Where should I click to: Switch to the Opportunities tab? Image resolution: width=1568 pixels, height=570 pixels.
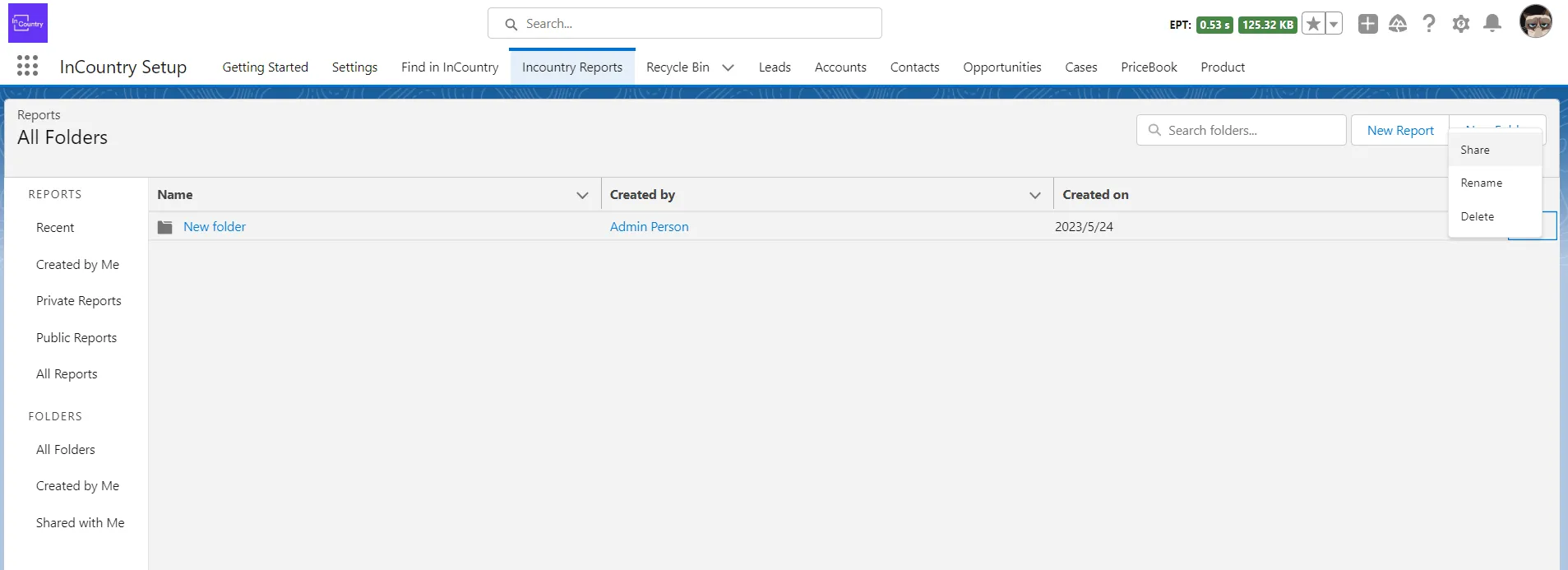click(x=1001, y=67)
